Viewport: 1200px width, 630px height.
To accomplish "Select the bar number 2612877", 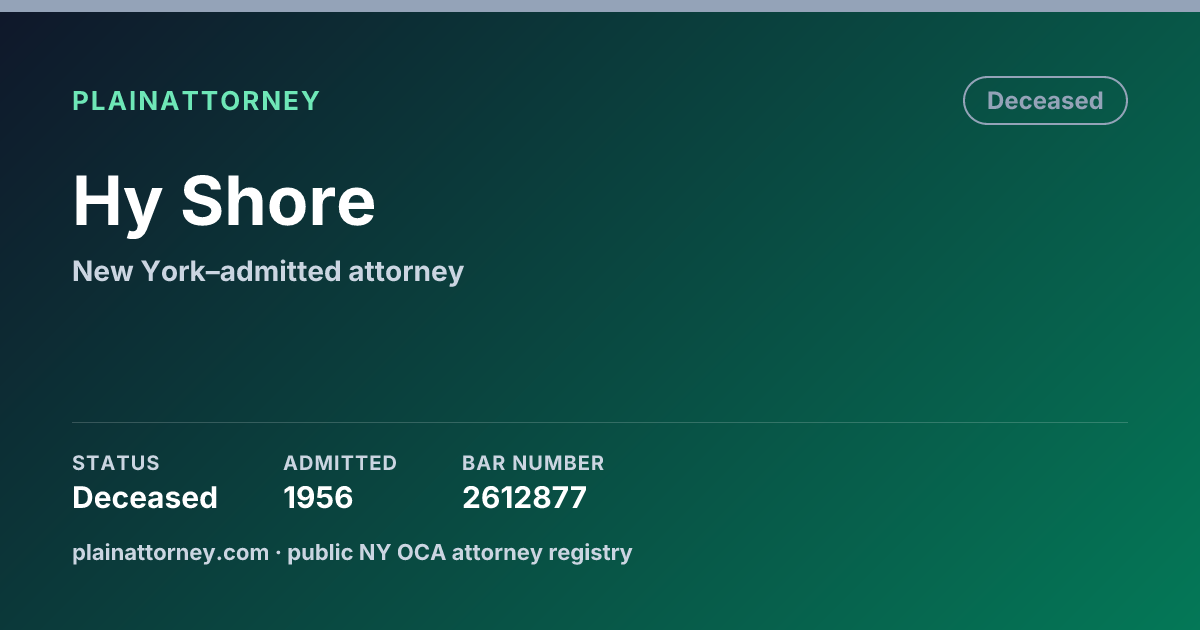I will (524, 497).
